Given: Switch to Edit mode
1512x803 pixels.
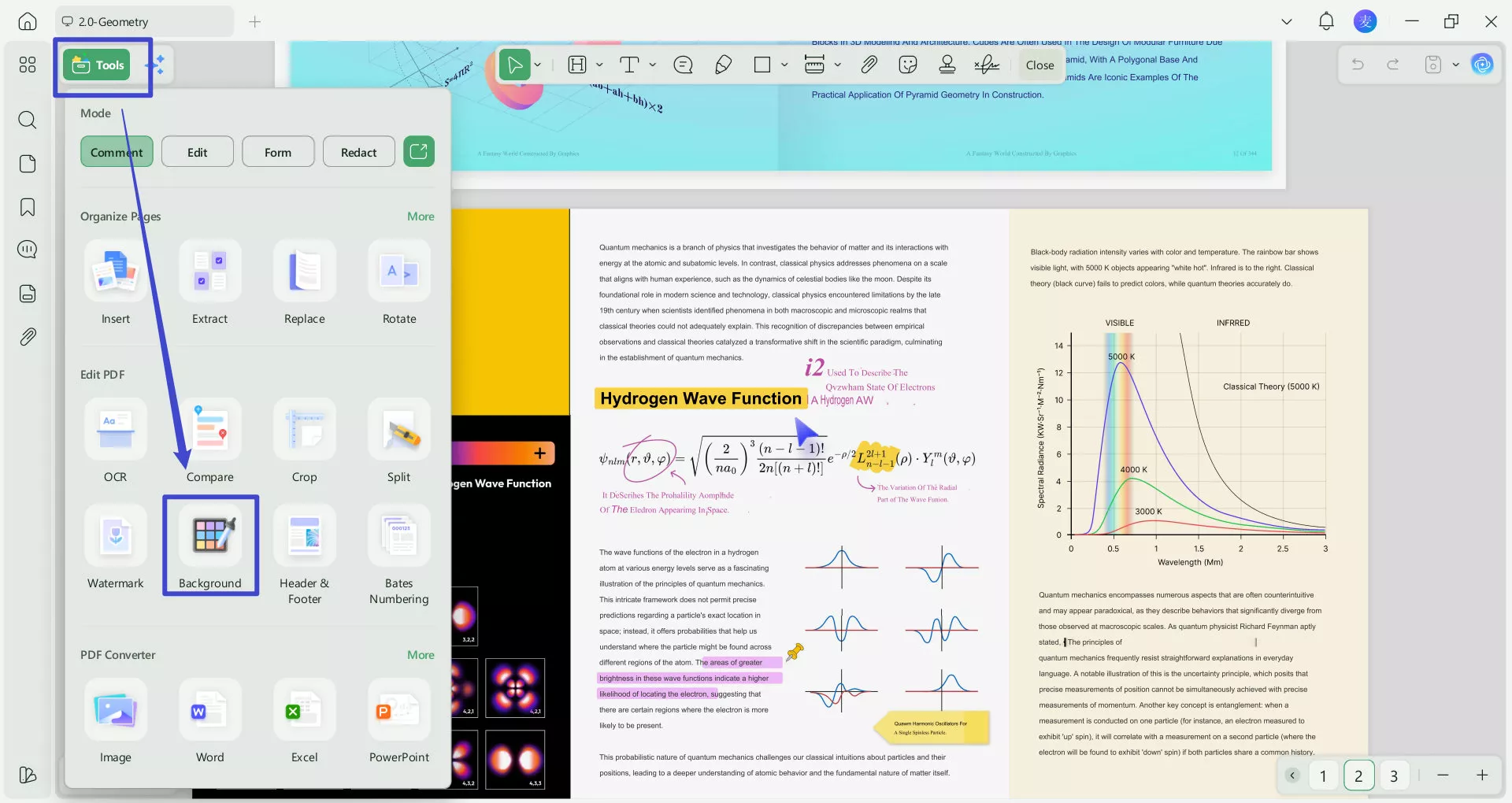Looking at the screenshot, I should (198, 152).
